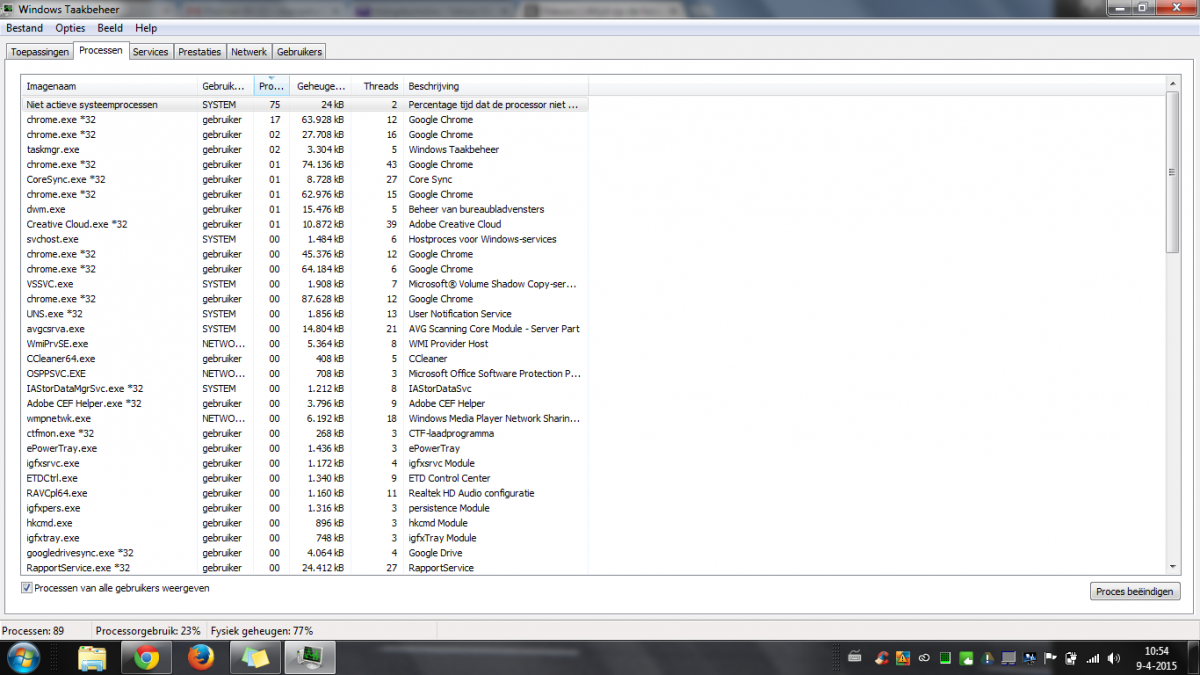The width and height of the screenshot is (1200, 675).
Task: Select the wmpnetwk.exe process row
Action: 304,418
